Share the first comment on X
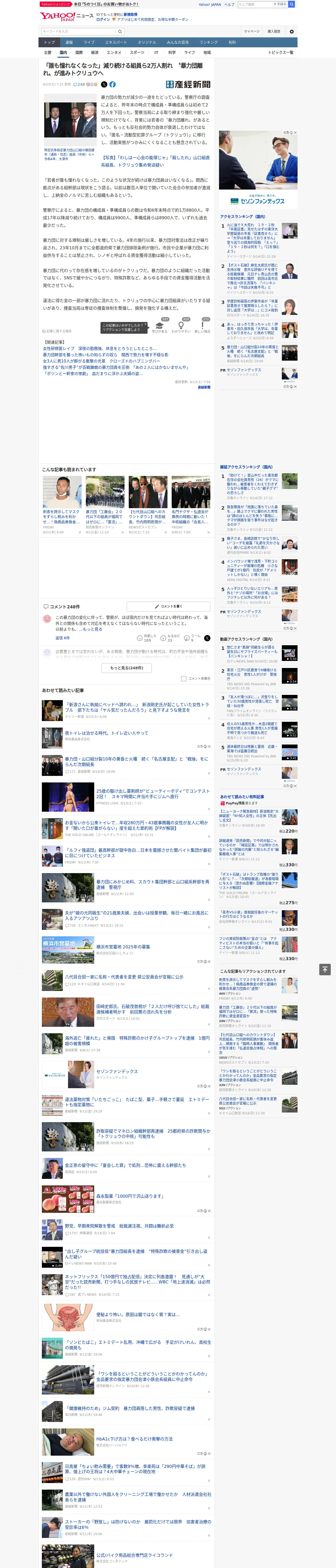The height and width of the screenshot is (1568, 336). click(207, 638)
